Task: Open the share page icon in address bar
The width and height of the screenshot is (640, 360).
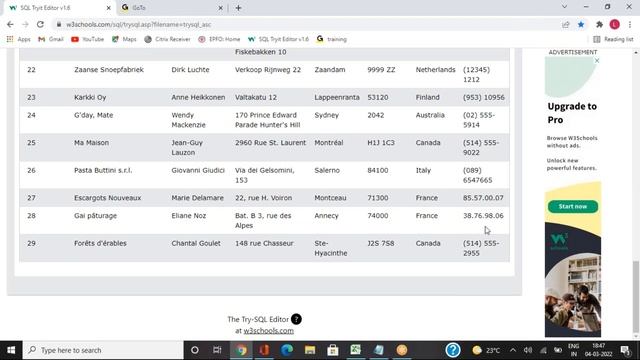Action: click(x=565, y=24)
